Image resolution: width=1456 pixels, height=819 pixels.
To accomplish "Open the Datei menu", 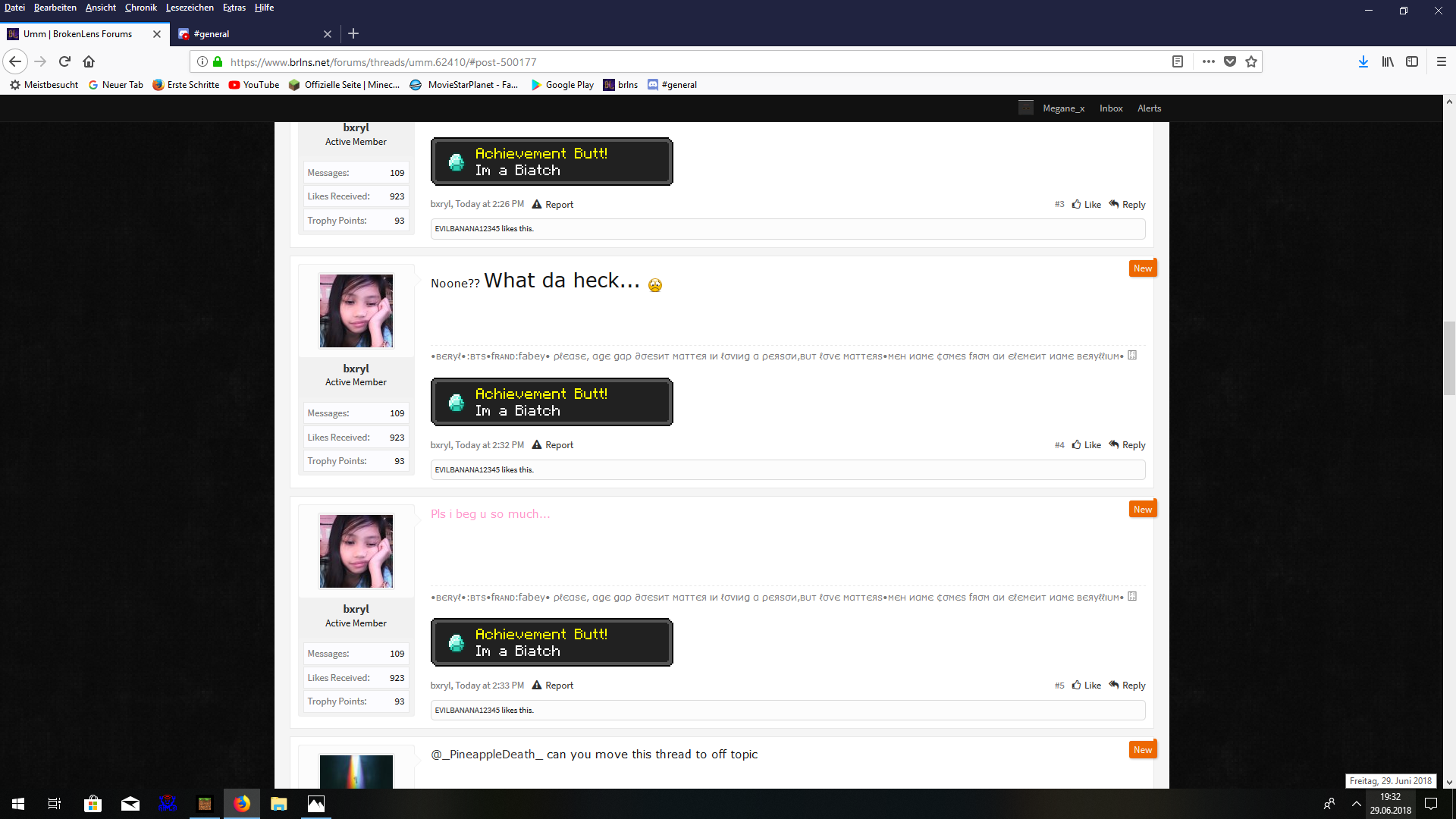I will (14, 8).
